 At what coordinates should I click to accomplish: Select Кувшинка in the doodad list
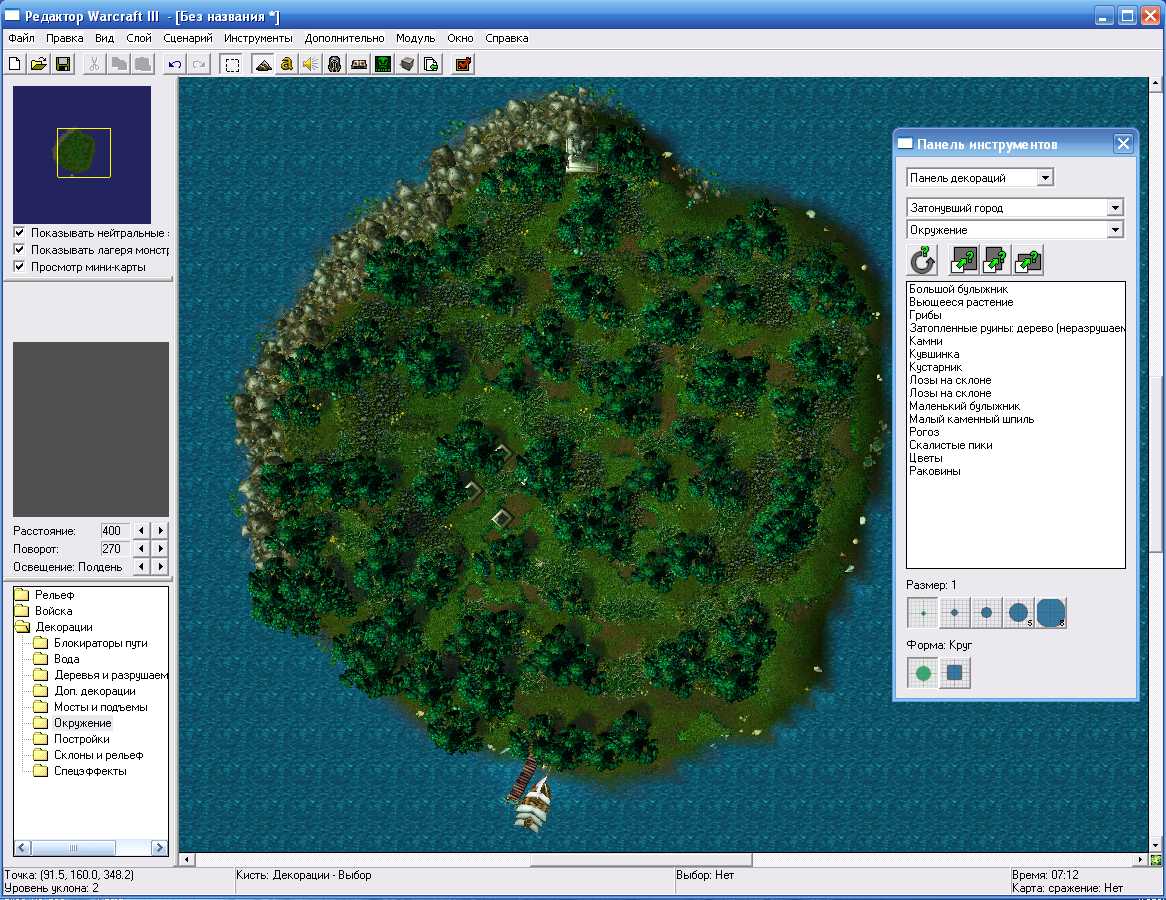[x=934, y=354]
